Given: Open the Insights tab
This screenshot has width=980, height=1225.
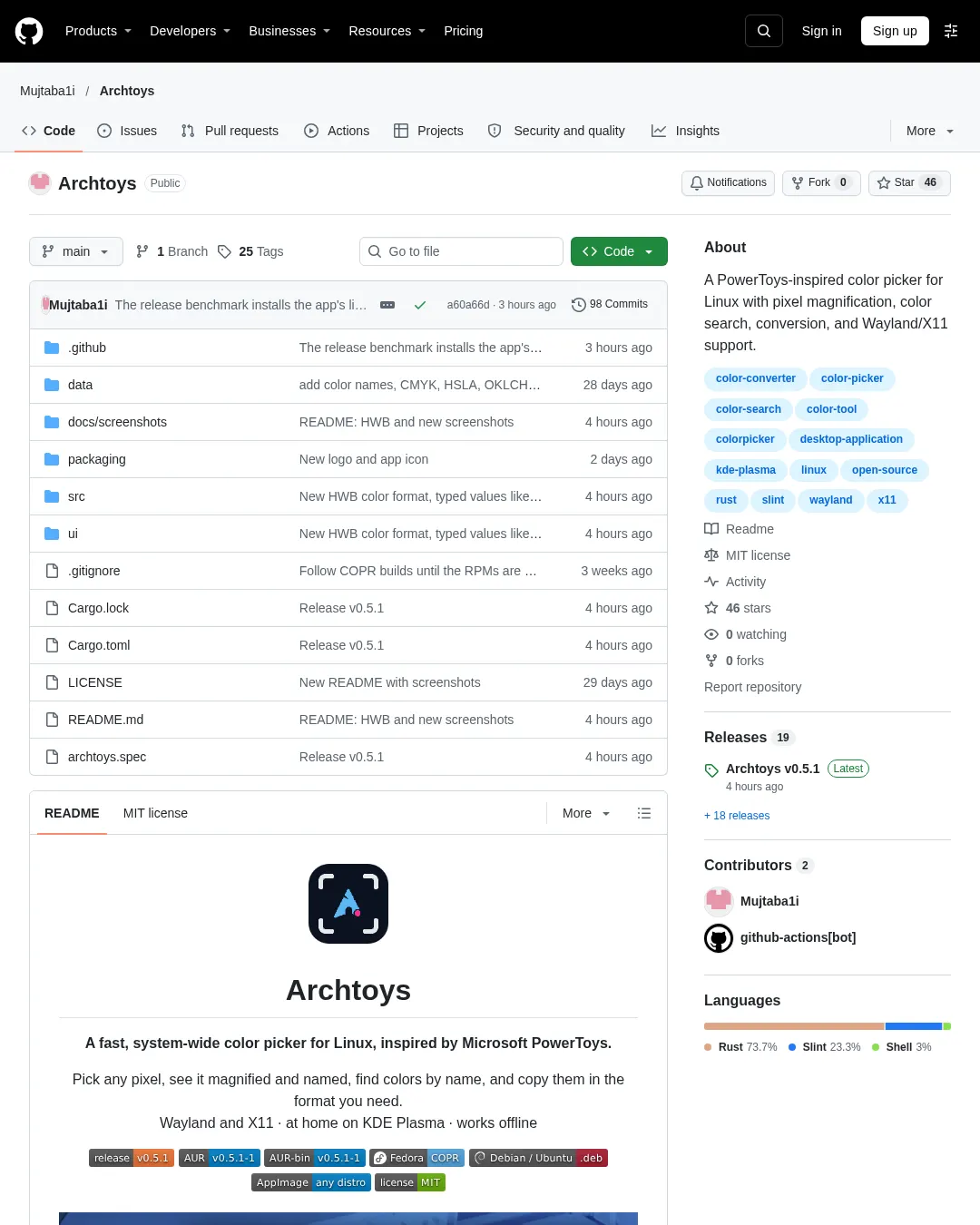Looking at the screenshot, I should (x=685, y=131).
